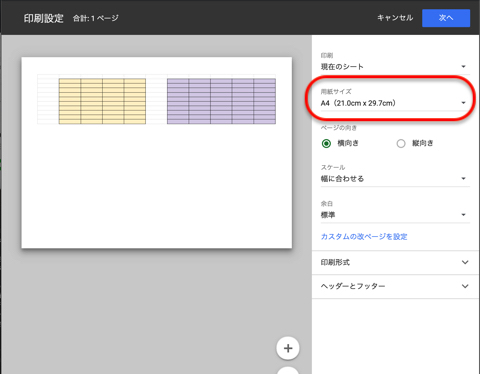Click キャンセル to cancel print settings
The width and height of the screenshot is (480, 374).
(395, 18)
